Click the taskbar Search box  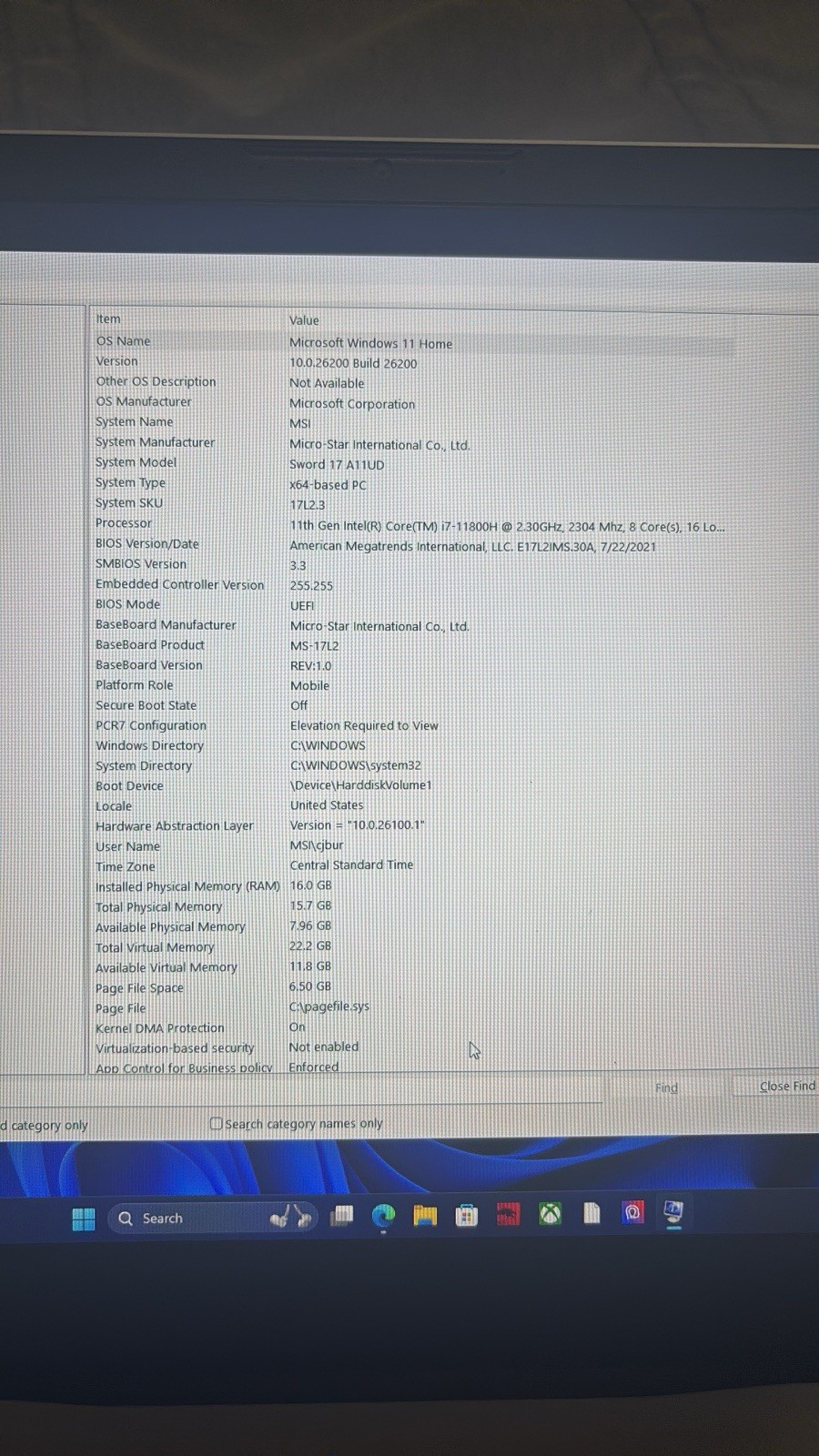[x=211, y=1218]
